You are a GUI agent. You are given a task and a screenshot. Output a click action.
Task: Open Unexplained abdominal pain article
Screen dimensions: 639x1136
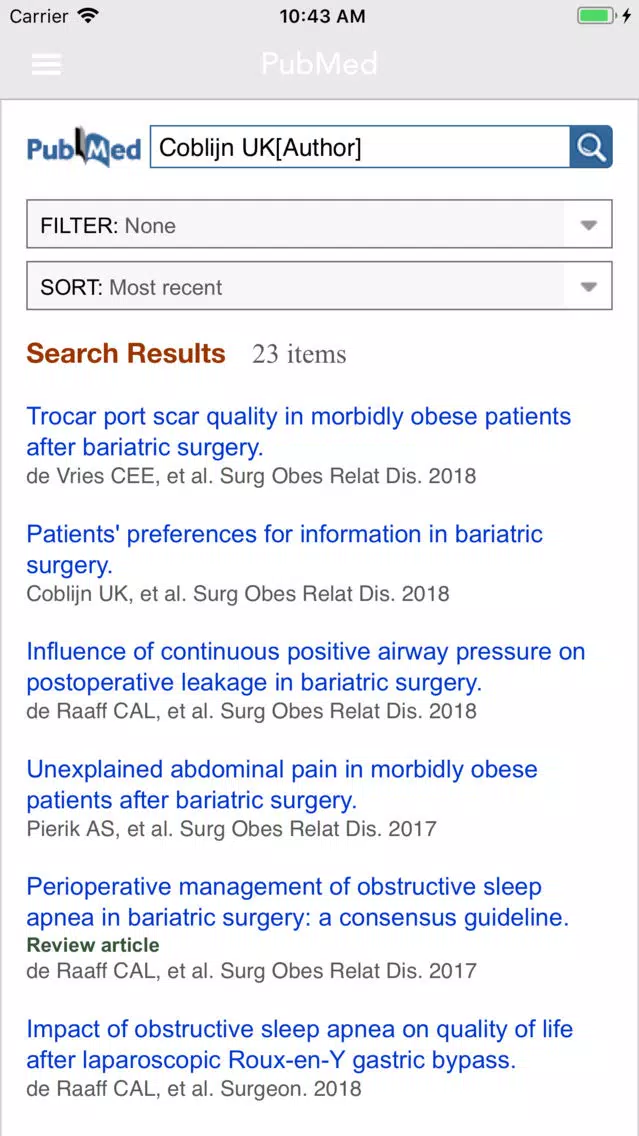(x=282, y=785)
